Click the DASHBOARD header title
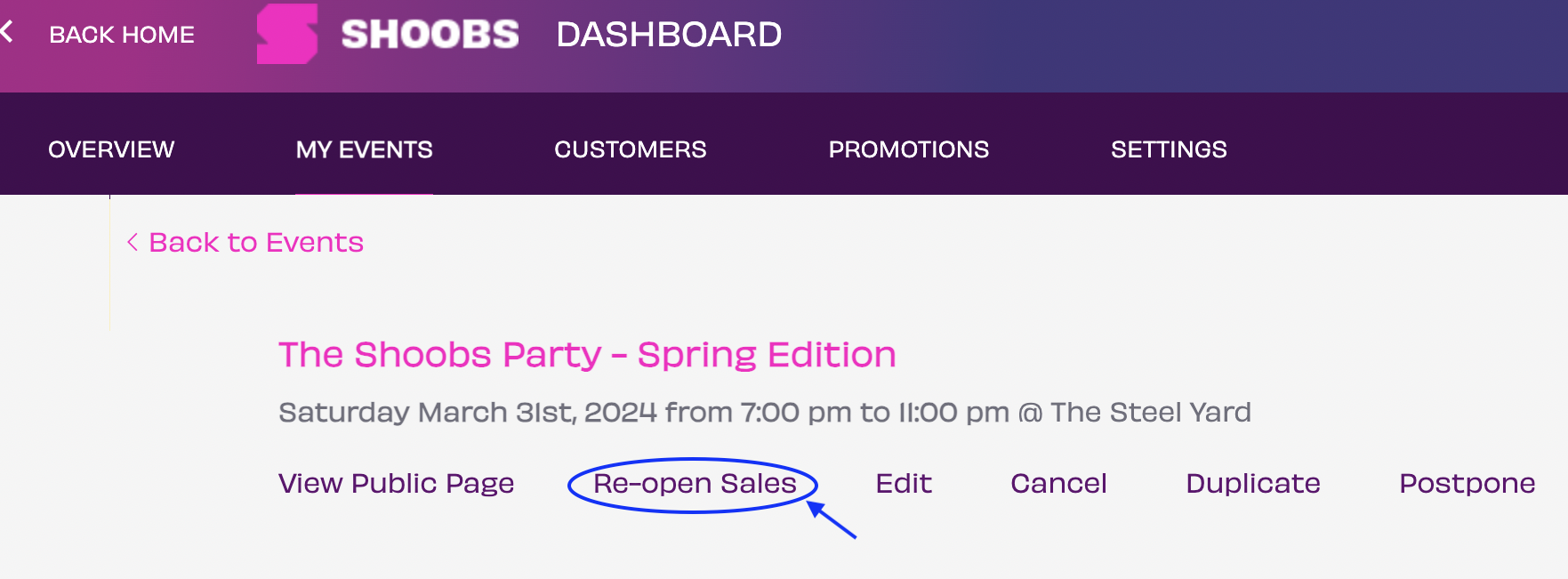This screenshot has height=579, width=1568. (669, 35)
